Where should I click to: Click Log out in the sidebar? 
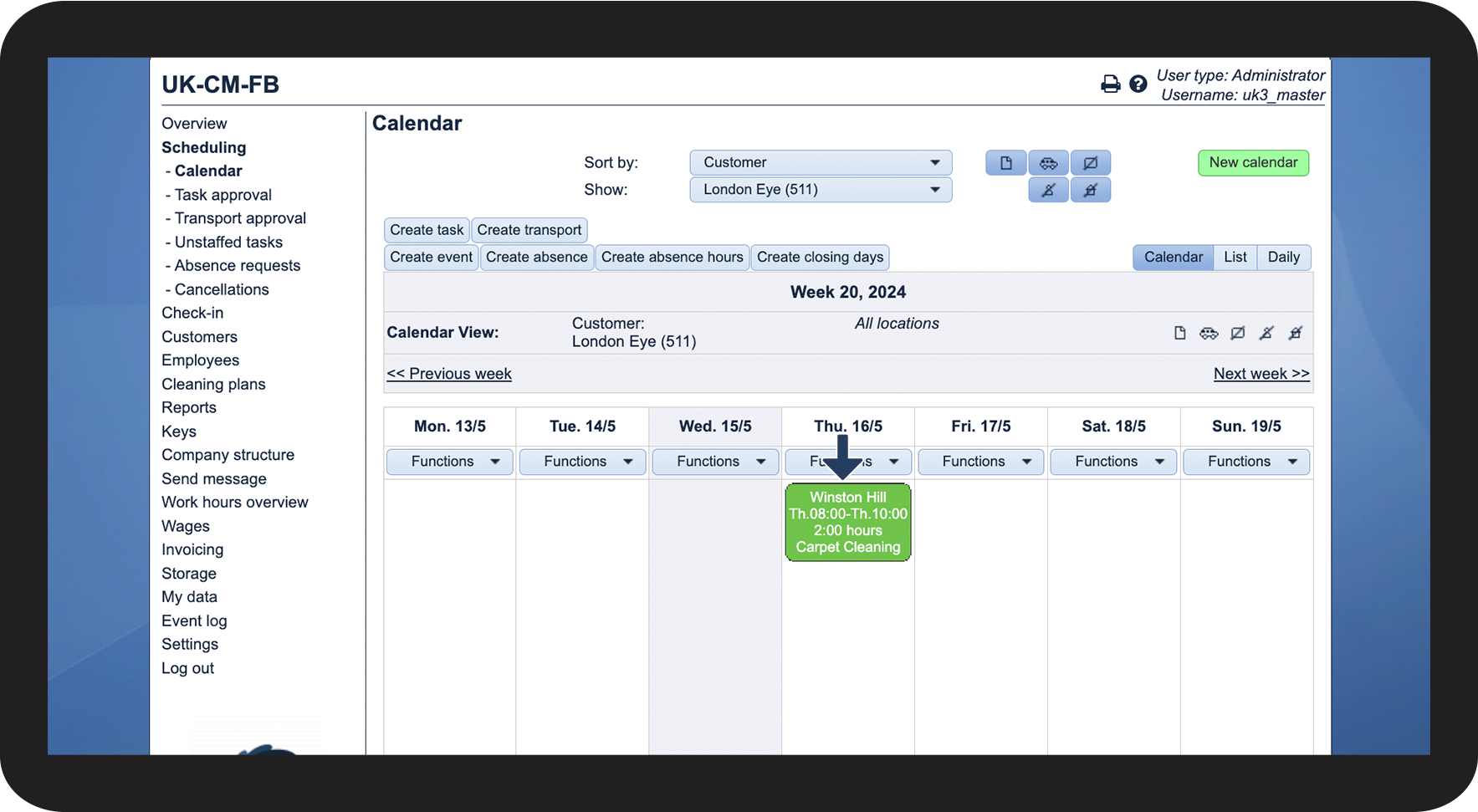click(188, 669)
